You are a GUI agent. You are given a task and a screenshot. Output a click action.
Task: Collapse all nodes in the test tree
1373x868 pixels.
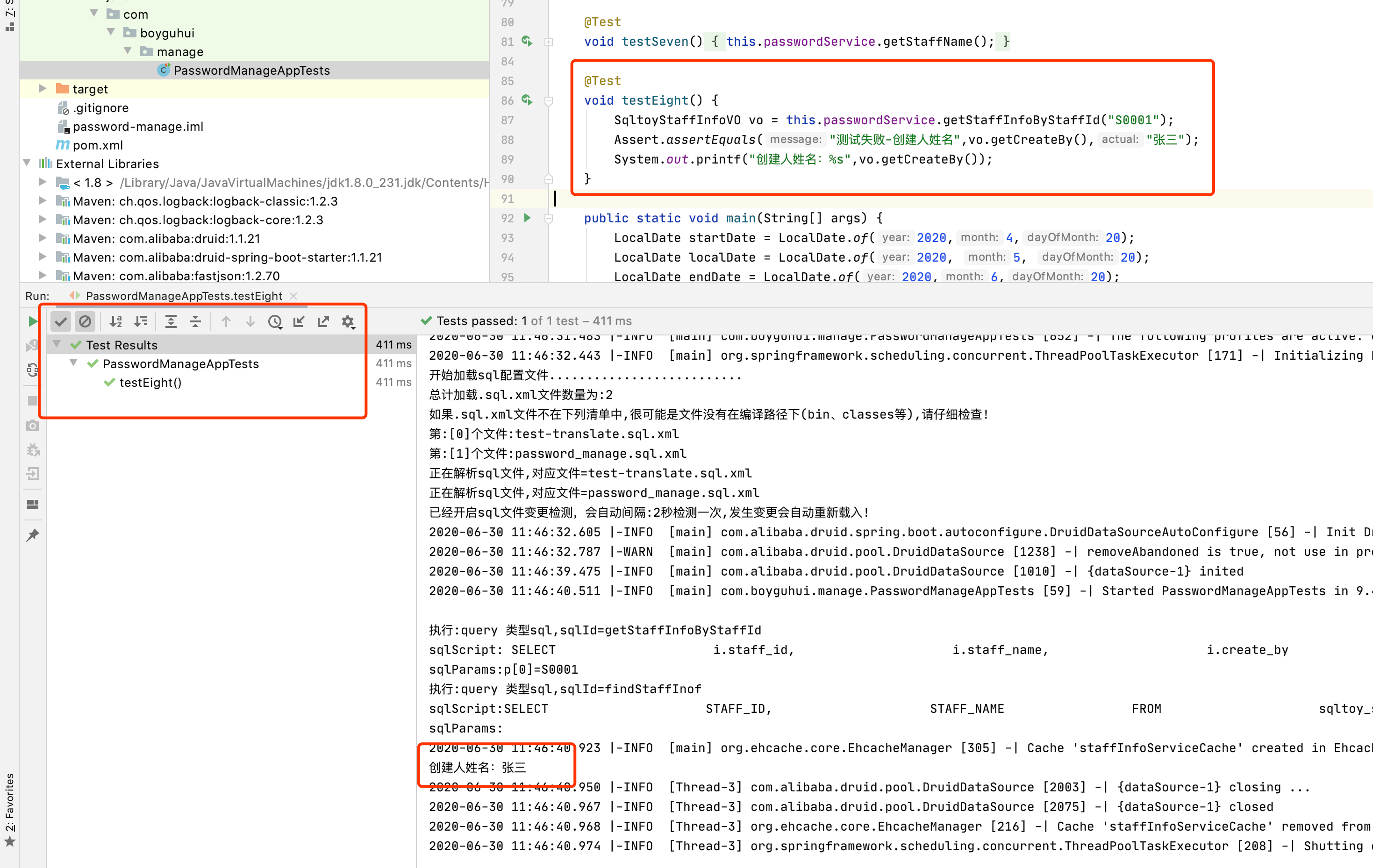tap(195, 321)
